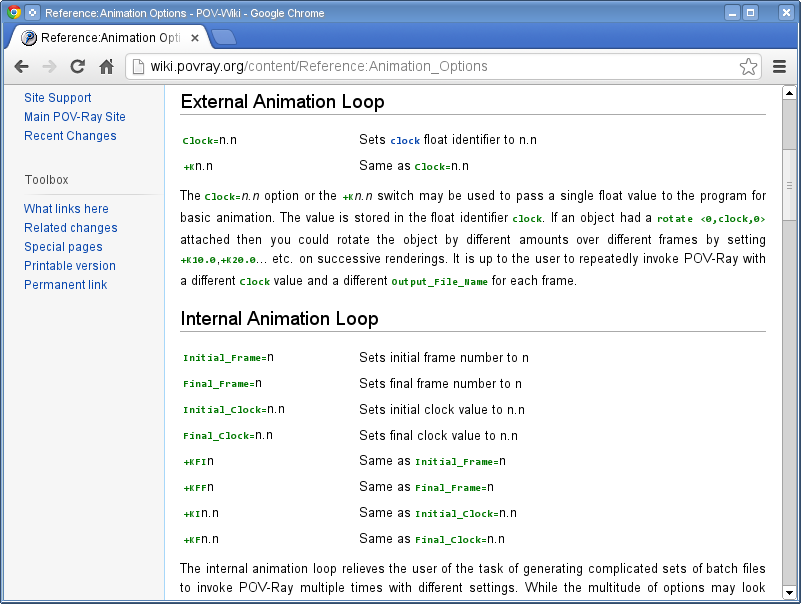This screenshot has width=801, height=604.
Task: Open the Site Support link
Action: pyautogui.click(x=58, y=98)
